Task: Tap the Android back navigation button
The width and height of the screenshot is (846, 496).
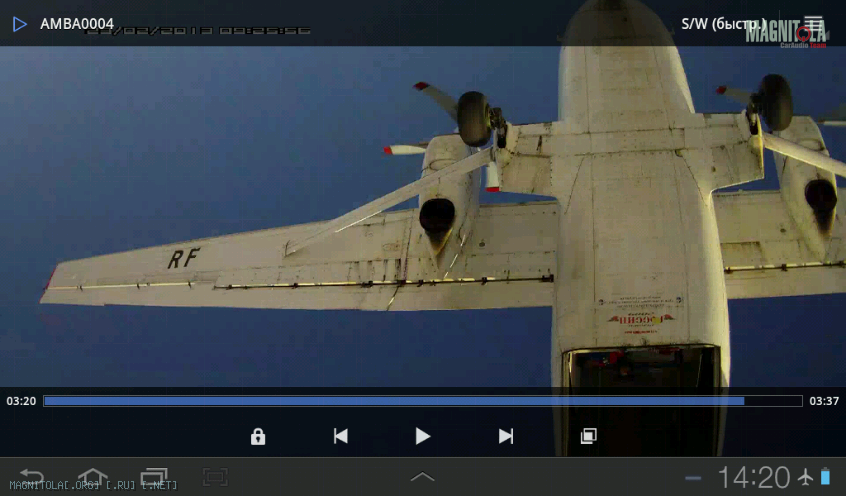Action: [x=31, y=477]
